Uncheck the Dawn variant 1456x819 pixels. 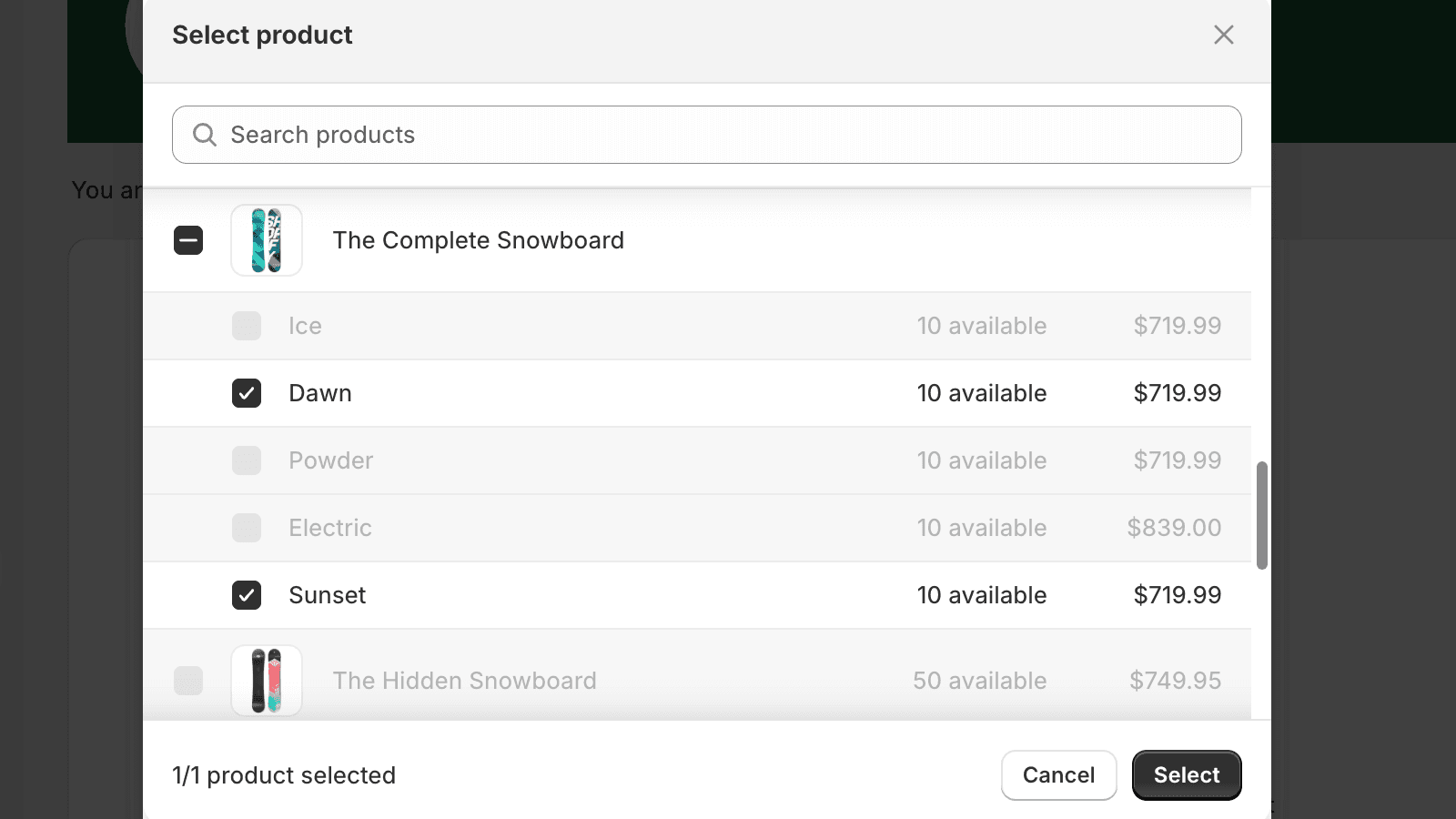[247, 393]
